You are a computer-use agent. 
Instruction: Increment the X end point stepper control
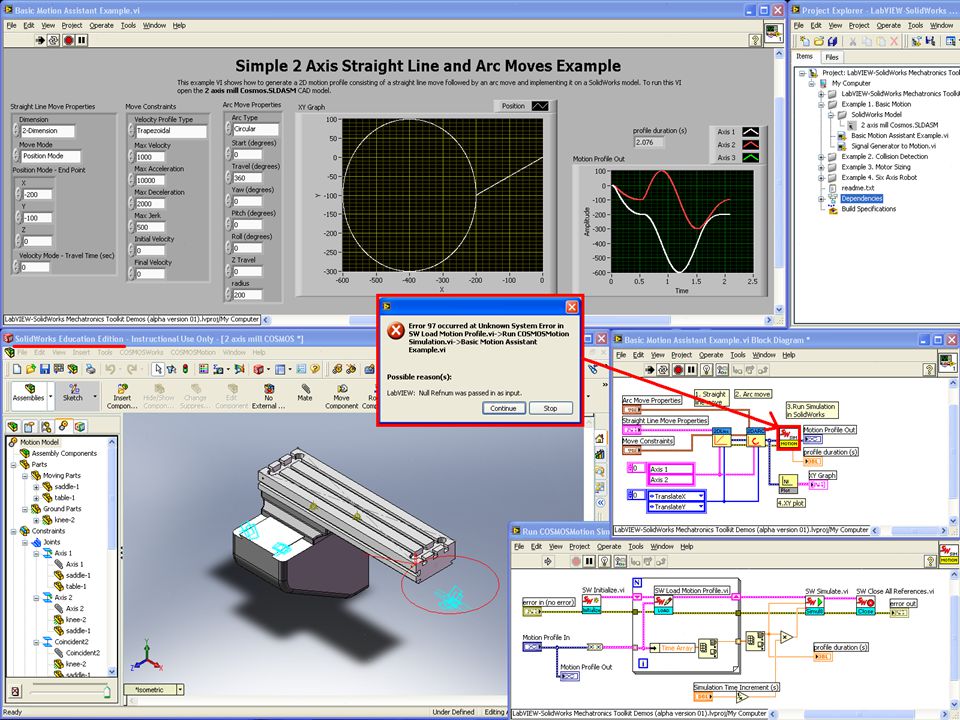point(18,191)
